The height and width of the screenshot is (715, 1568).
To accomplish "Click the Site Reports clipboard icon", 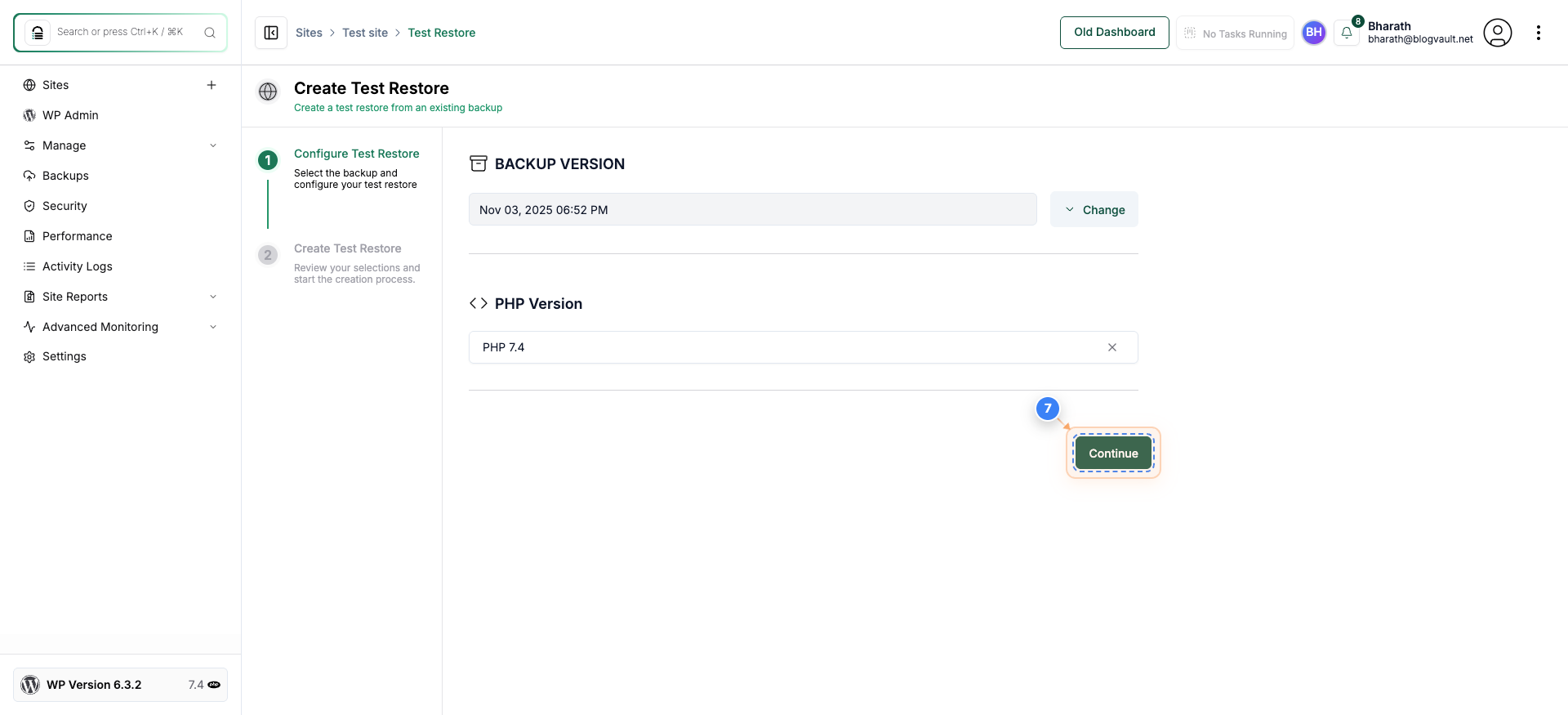I will tap(29, 297).
